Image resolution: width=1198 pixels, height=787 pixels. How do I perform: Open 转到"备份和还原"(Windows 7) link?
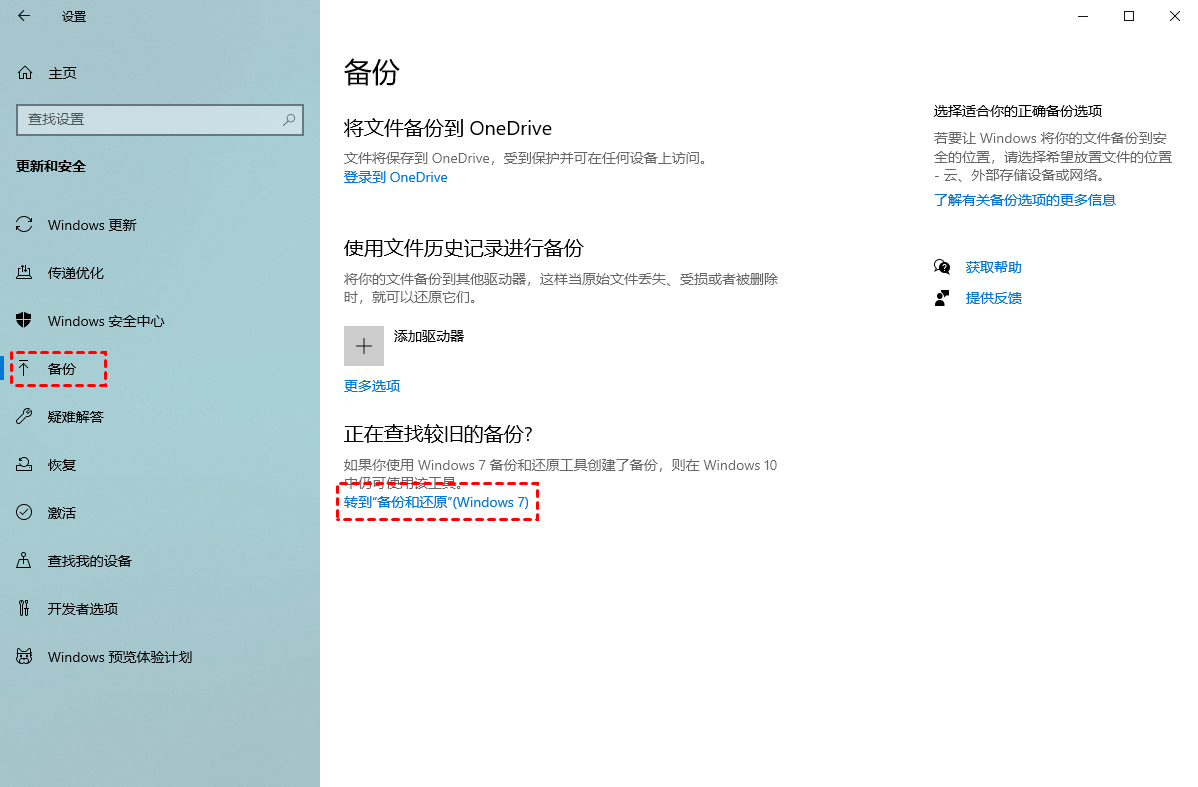(437, 502)
